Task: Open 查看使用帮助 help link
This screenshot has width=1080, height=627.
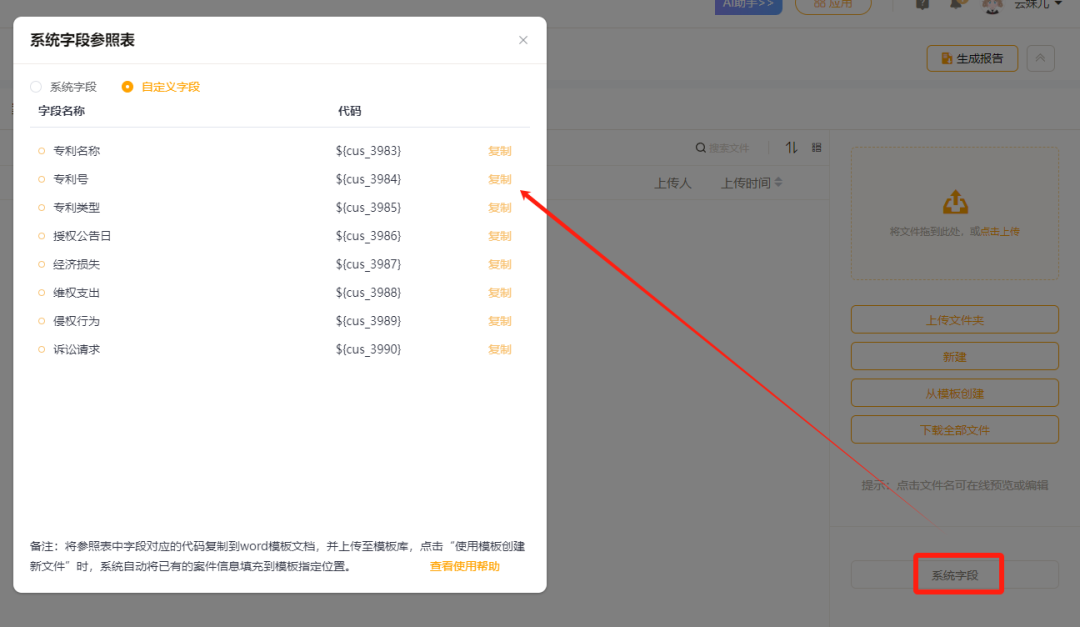Action: coord(464,565)
